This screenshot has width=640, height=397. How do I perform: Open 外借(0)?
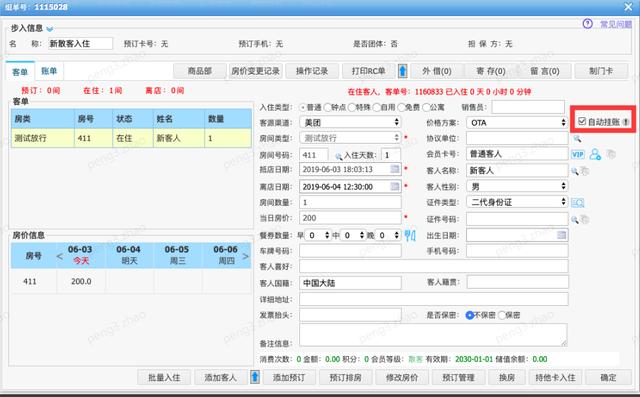[x=437, y=71]
